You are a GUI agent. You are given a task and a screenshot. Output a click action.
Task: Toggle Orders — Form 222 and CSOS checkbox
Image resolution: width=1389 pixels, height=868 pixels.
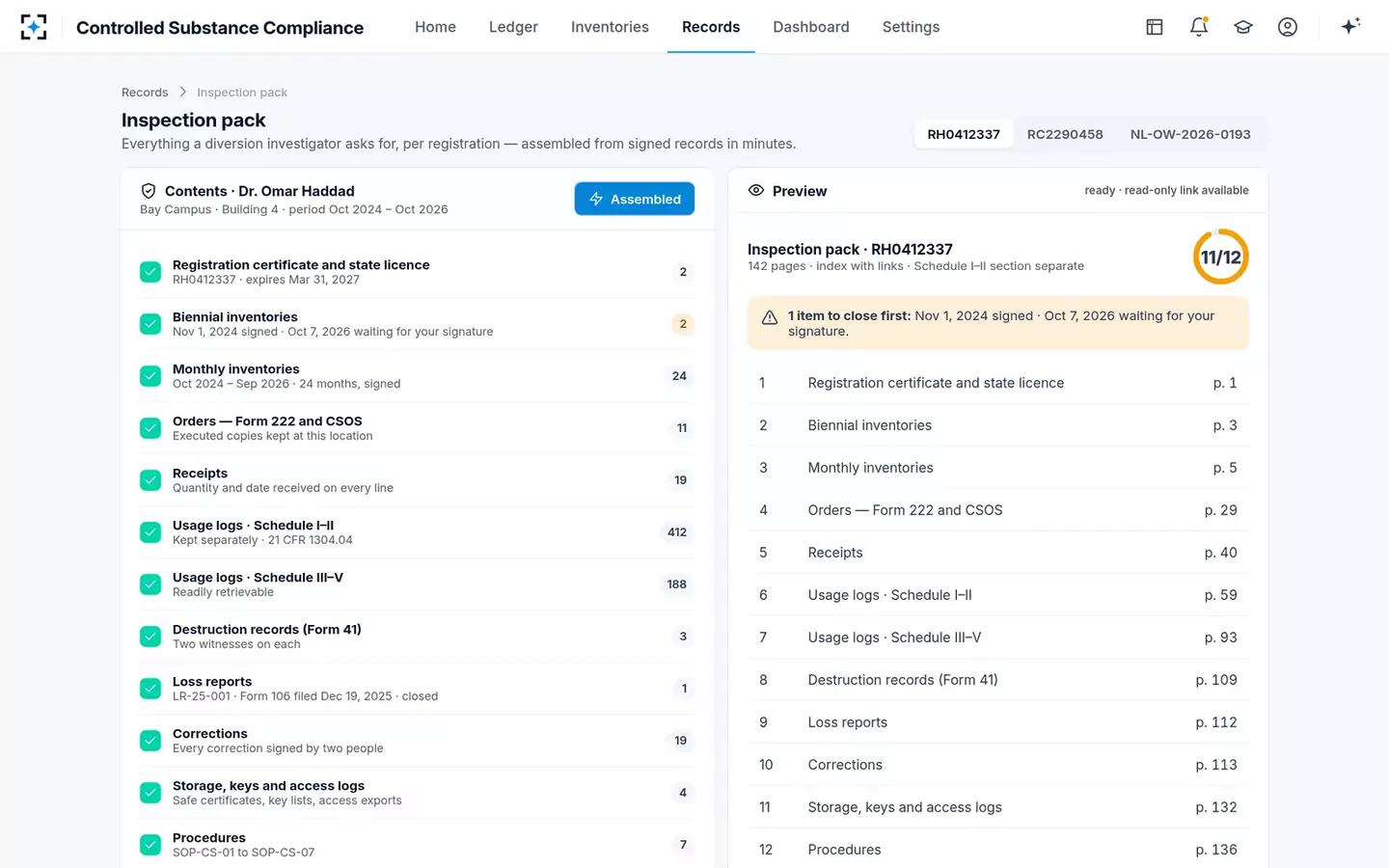point(150,428)
